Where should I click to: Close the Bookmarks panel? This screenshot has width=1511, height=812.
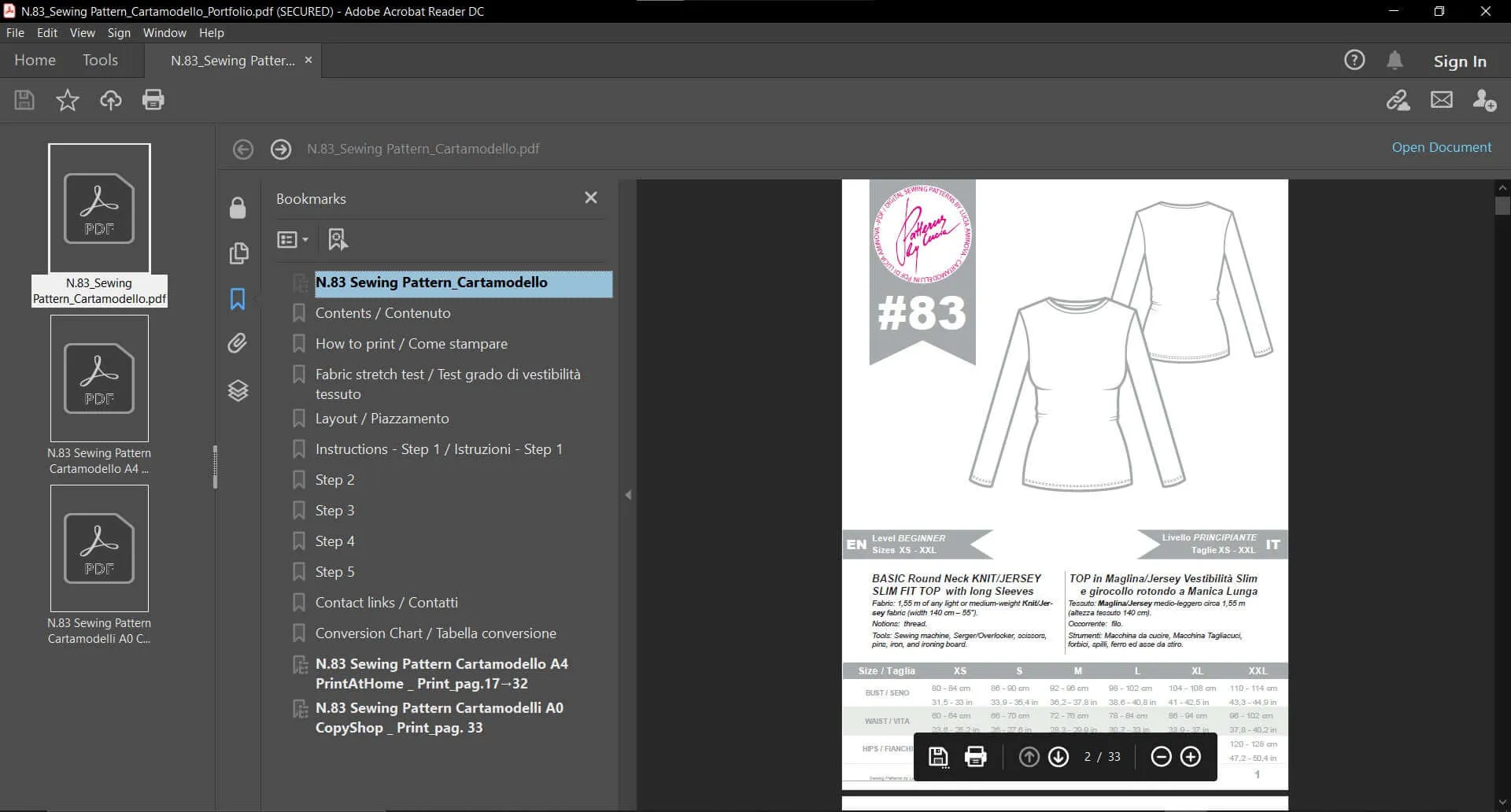pos(591,198)
